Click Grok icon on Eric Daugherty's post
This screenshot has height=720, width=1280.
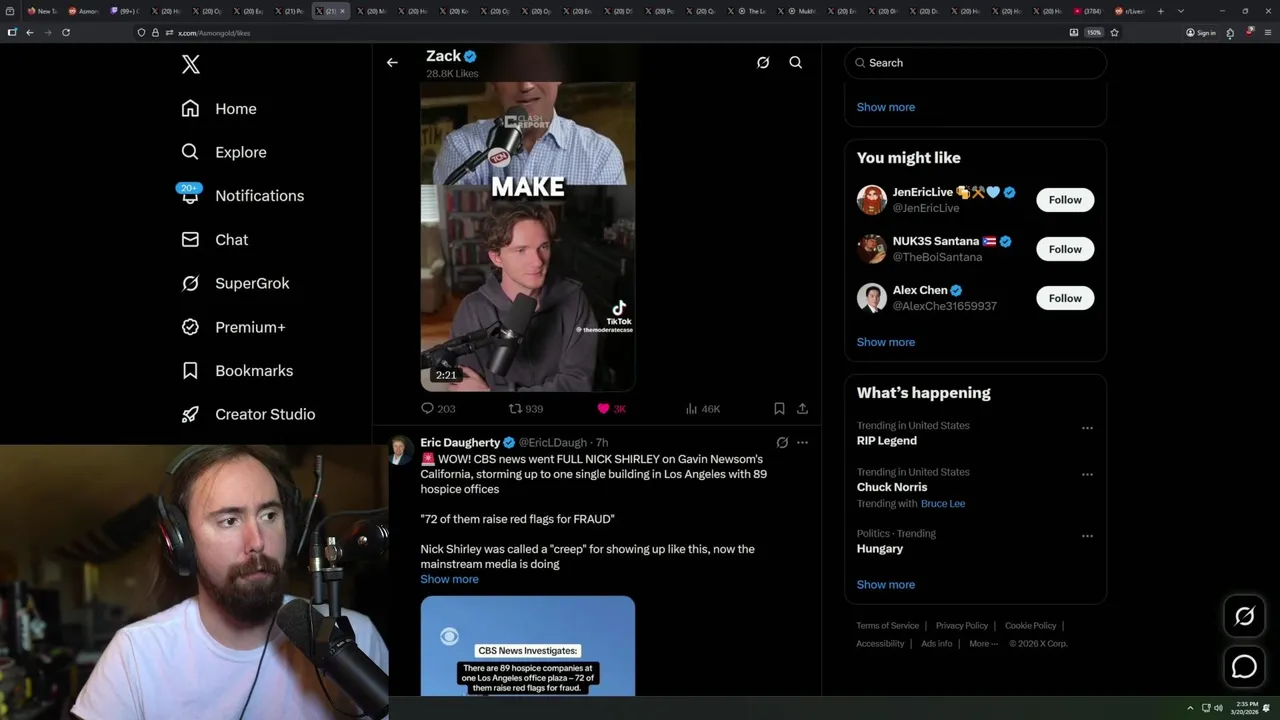[782, 442]
